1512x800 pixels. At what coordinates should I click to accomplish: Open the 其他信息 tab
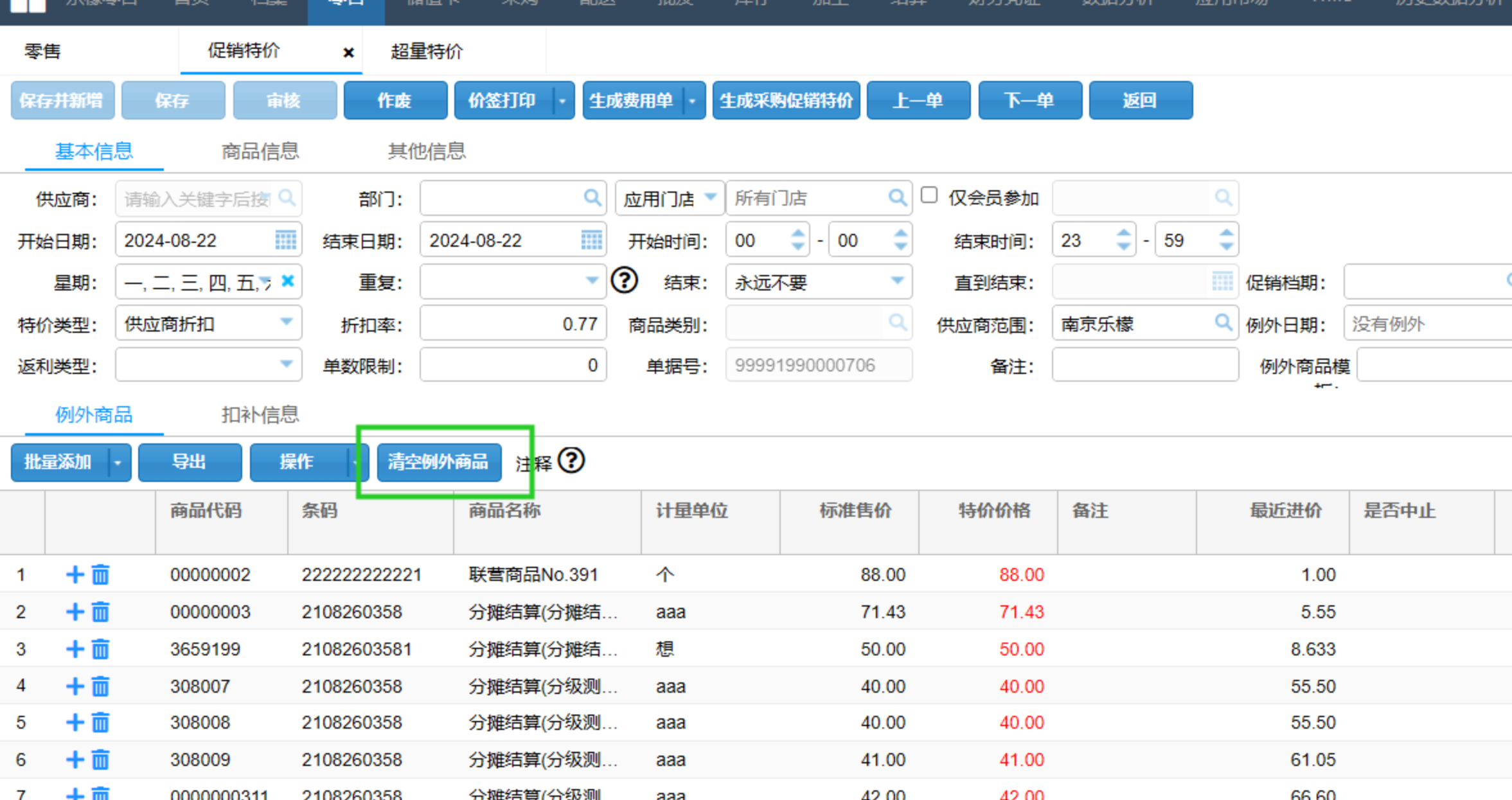click(427, 152)
